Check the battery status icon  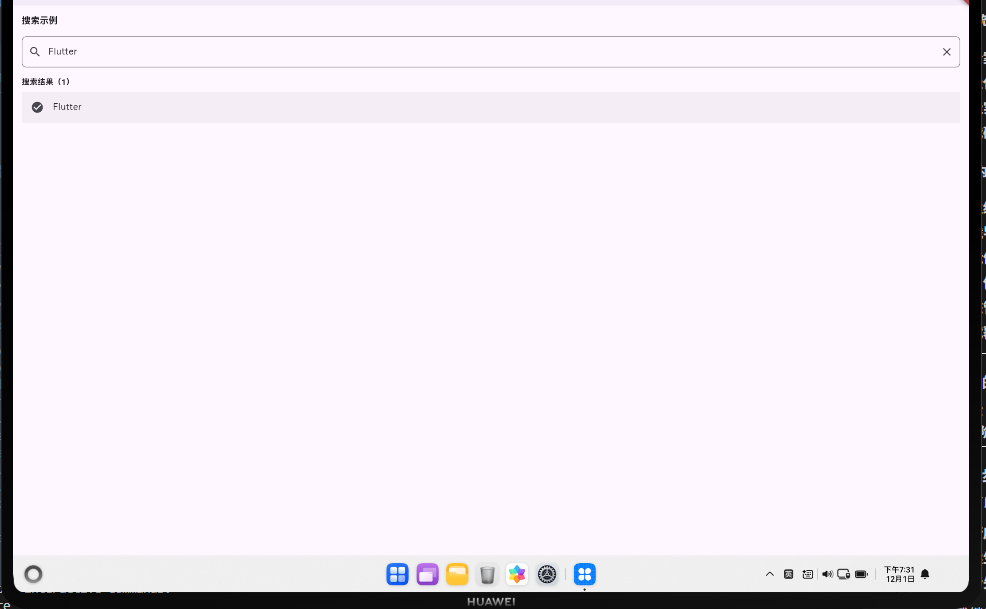(x=861, y=574)
